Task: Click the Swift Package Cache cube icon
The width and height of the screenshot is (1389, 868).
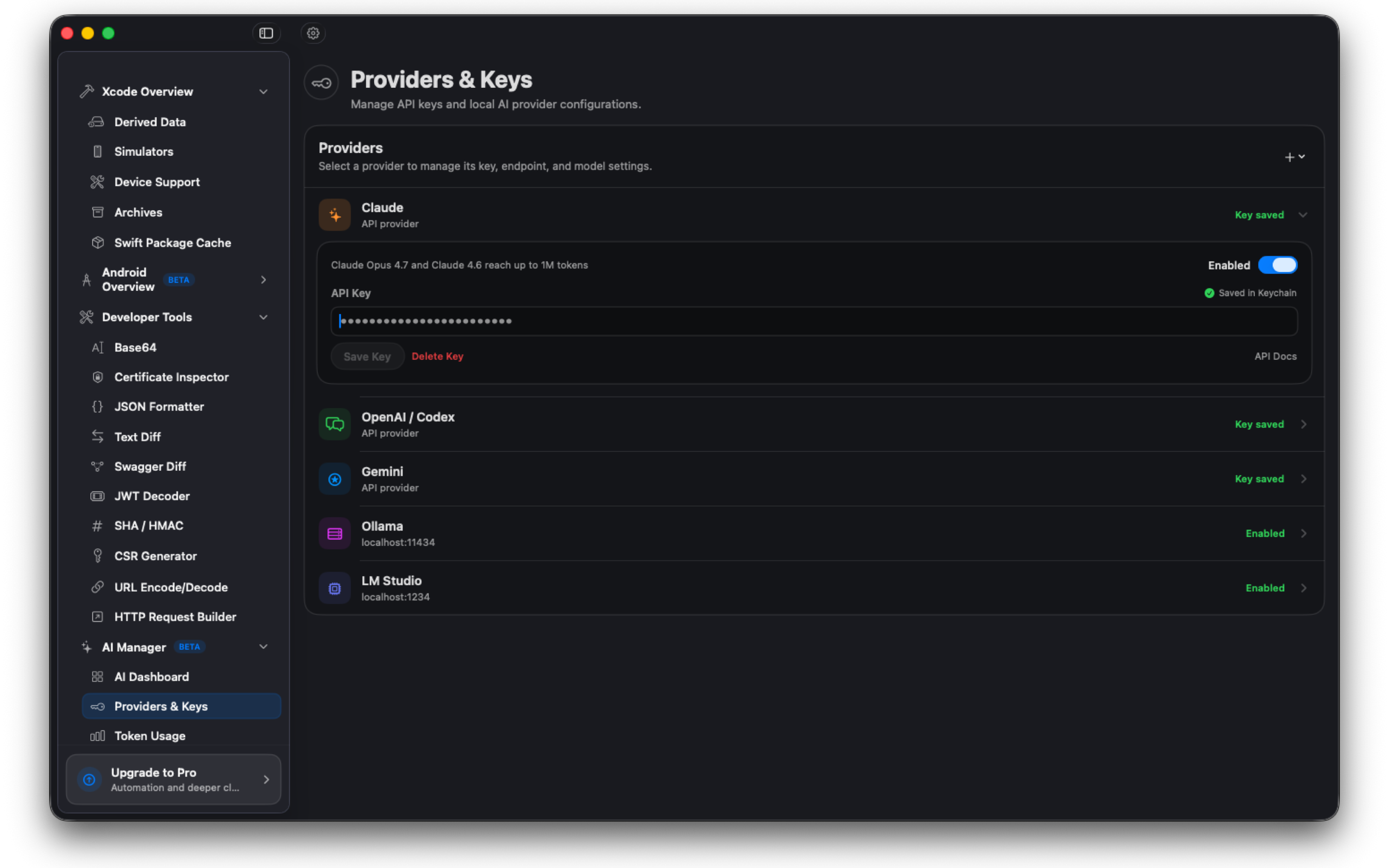Action: (97, 243)
